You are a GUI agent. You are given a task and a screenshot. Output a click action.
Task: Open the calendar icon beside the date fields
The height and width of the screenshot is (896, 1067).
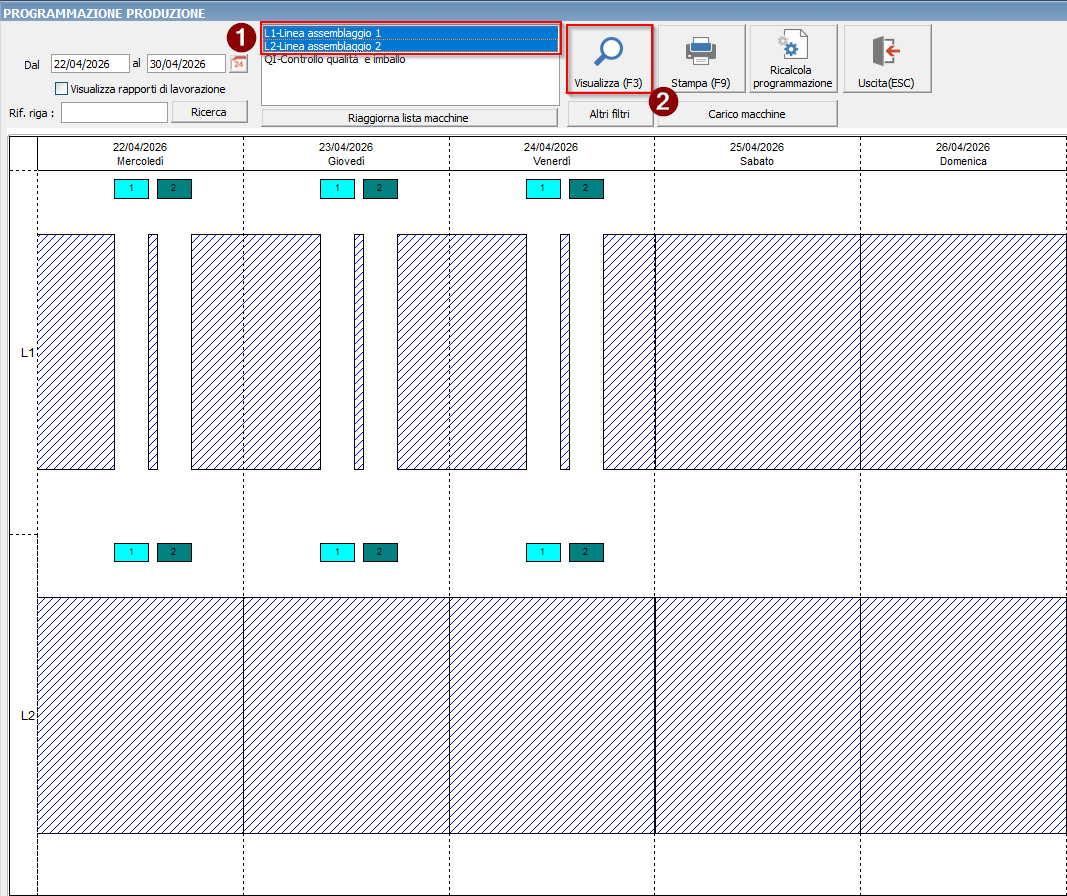click(238, 63)
